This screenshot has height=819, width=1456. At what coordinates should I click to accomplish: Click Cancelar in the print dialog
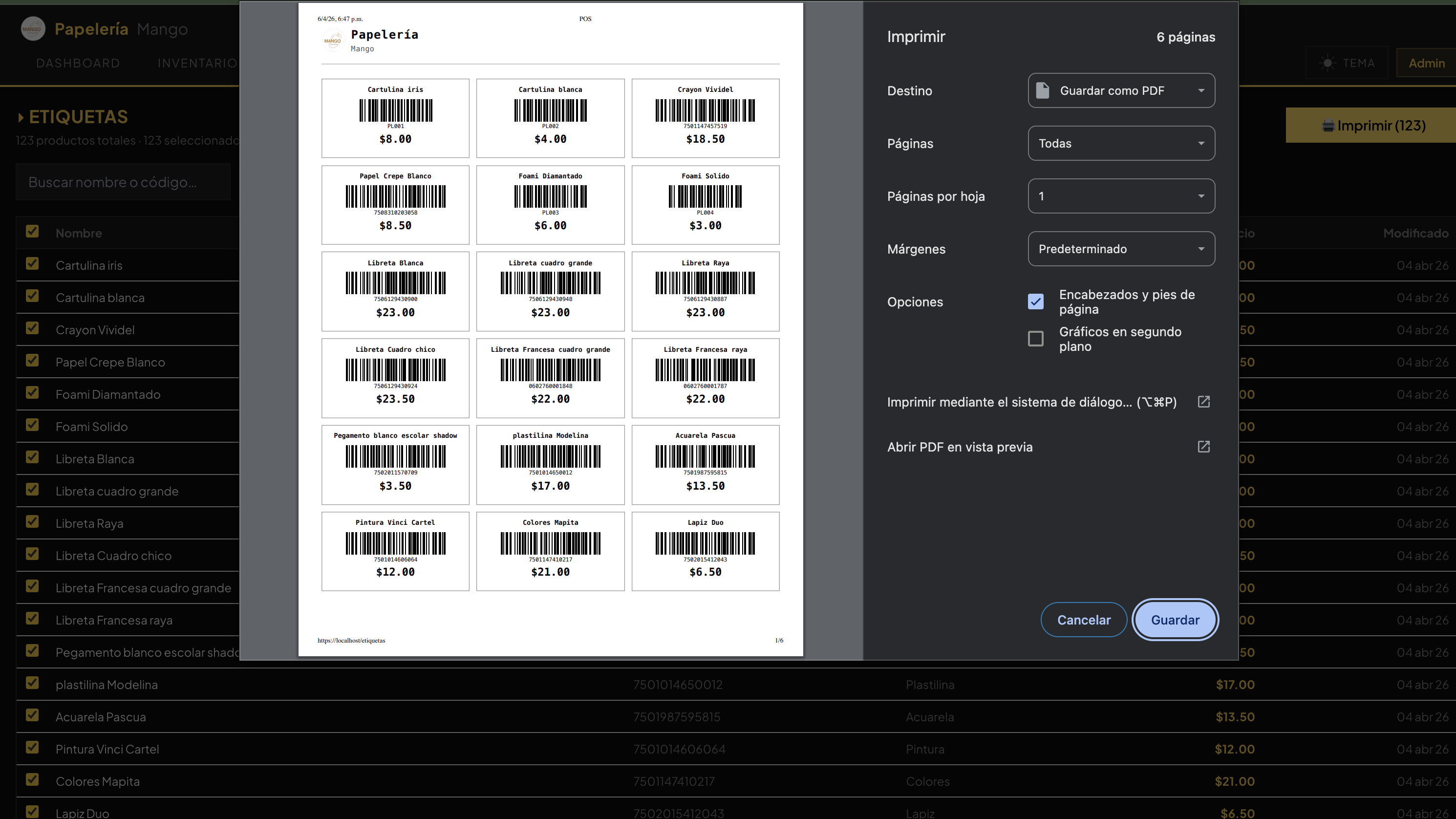point(1084,620)
